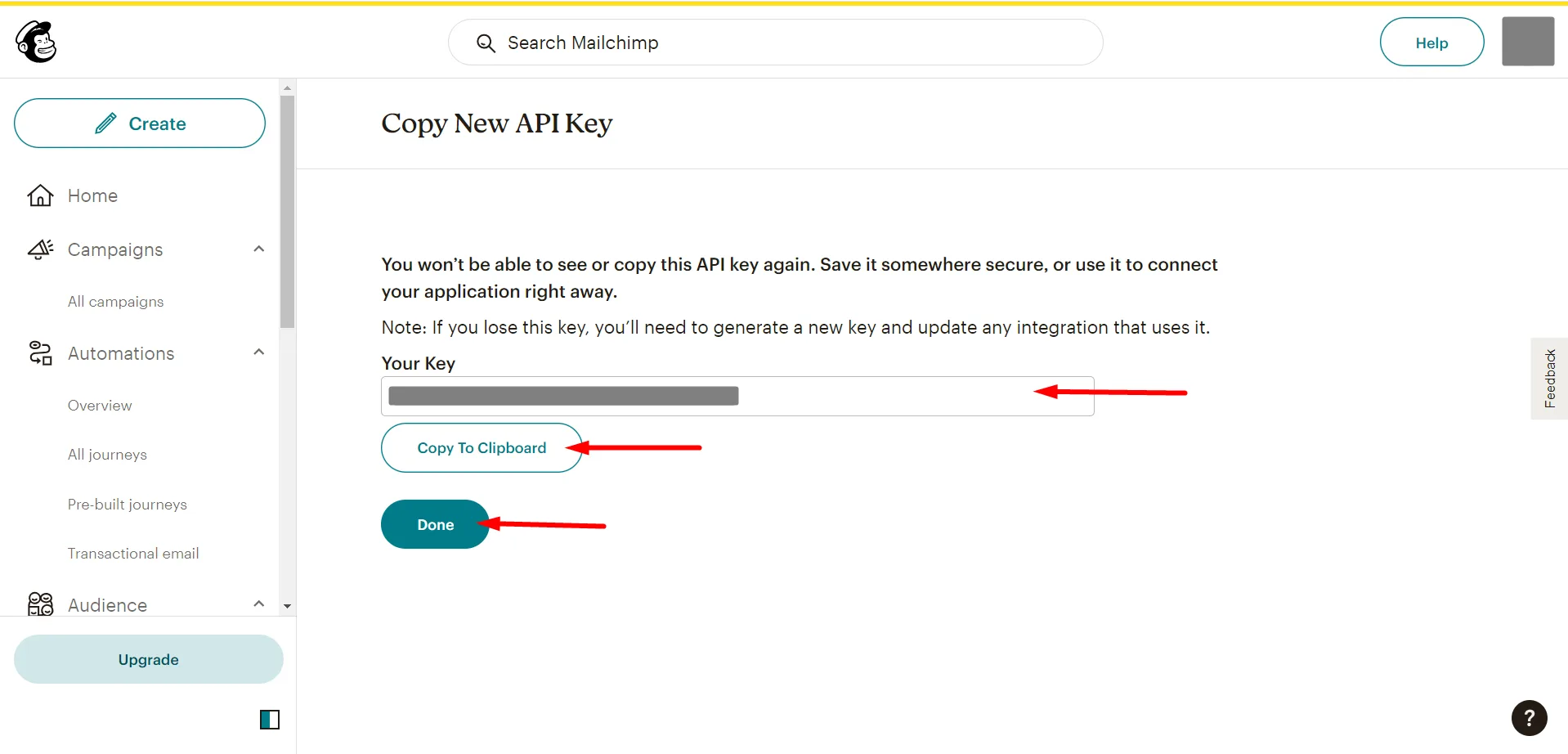Focus the Search Mailchimp field
1568x754 pixels.
tap(775, 43)
